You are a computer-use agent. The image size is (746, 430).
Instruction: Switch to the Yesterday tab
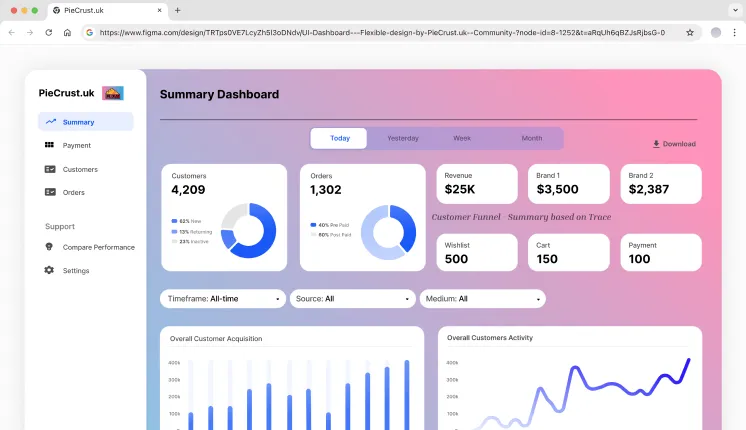[402, 138]
